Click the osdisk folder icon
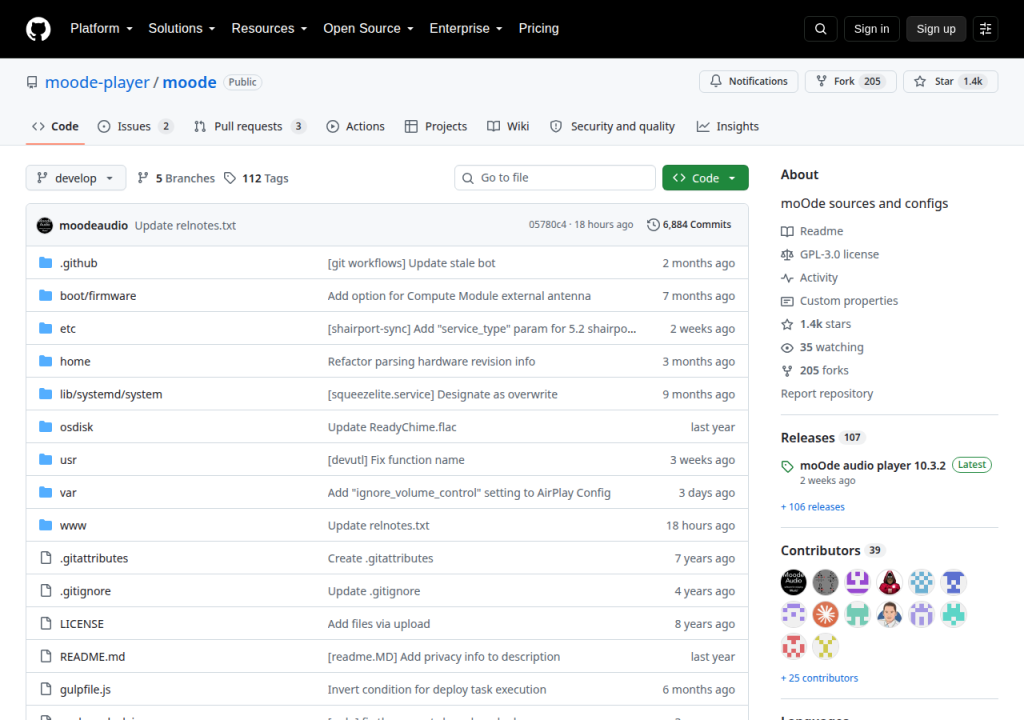The width and height of the screenshot is (1024, 720). point(45,427)
